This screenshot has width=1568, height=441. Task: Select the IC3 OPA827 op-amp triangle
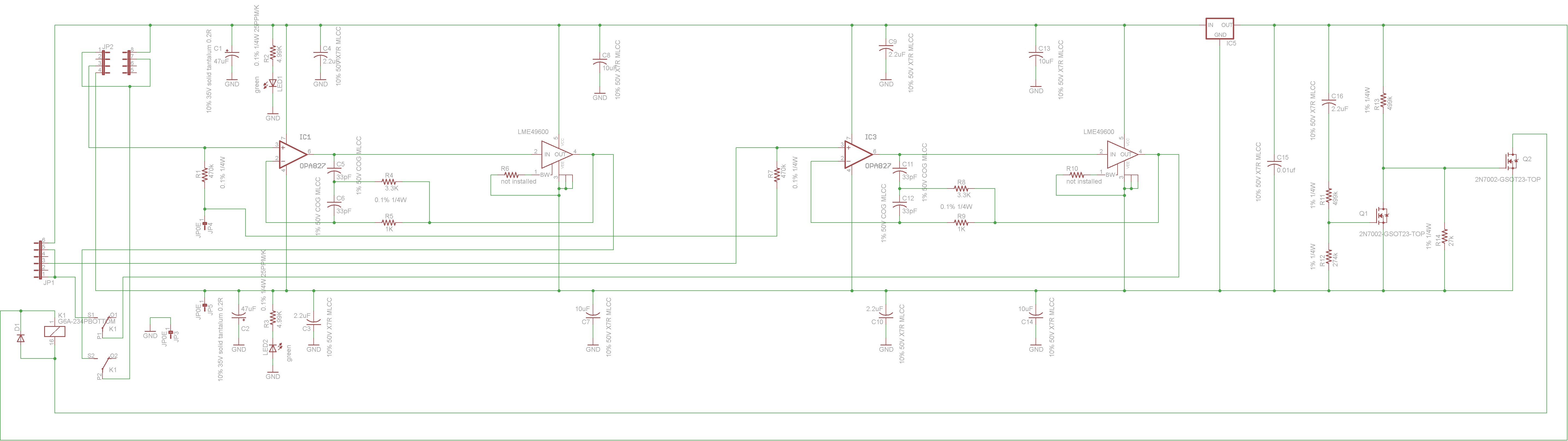[858, 155]
